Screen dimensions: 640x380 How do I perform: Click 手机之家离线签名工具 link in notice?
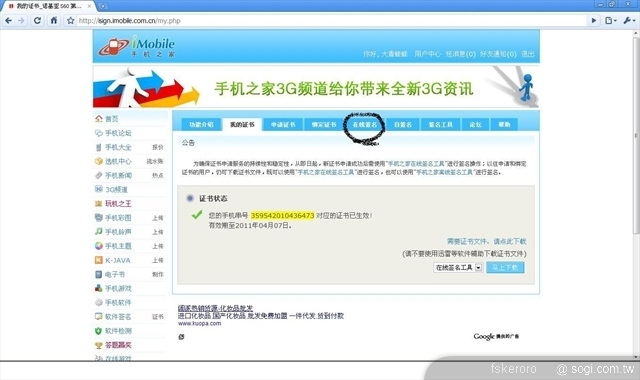click(444, 172)
